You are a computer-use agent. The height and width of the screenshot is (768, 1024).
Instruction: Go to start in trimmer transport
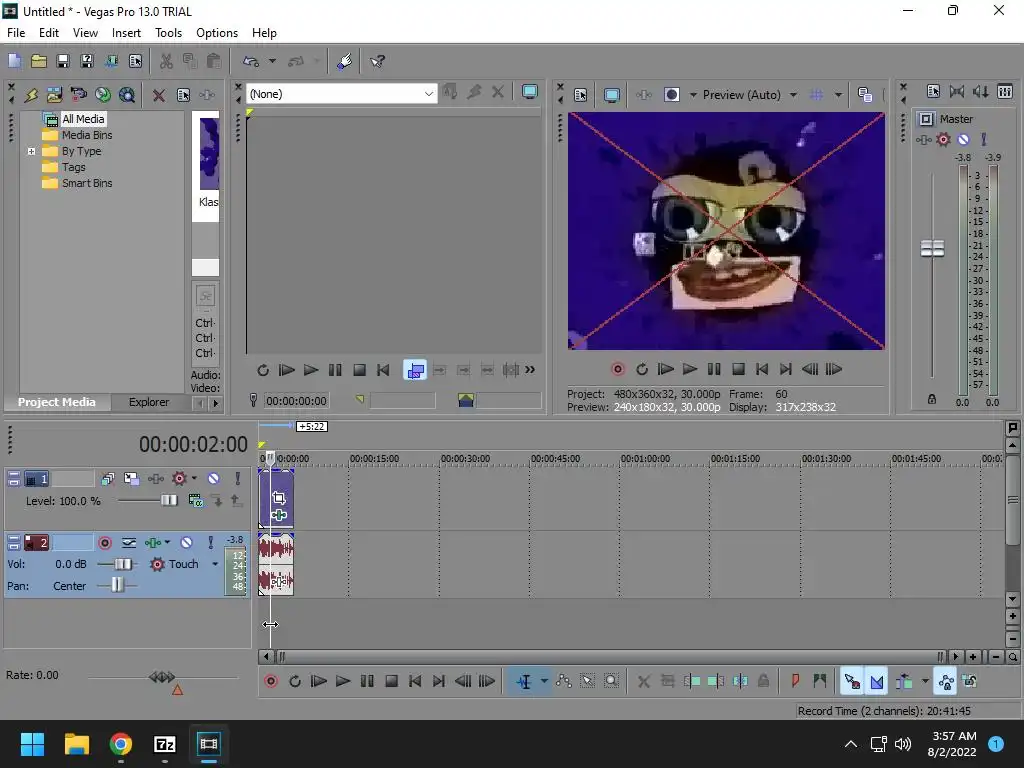[x=383, y=370]
